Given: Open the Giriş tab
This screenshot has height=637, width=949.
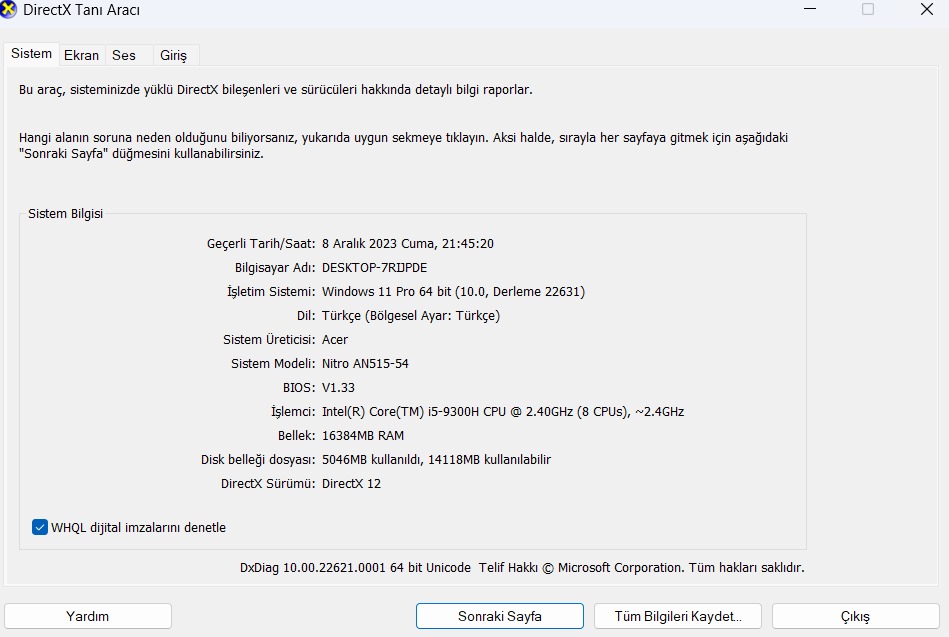Looking at the screenshot, I should pos(174,55).
